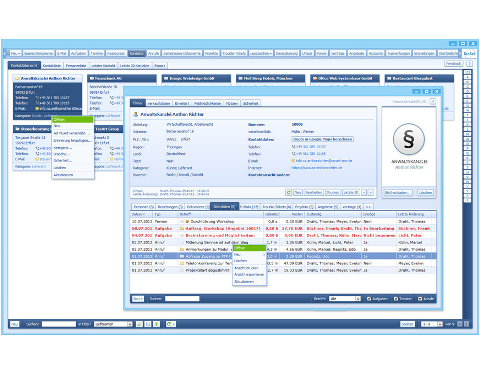The height and width of the screenshot is (368, 480).
Task: Click the Löschen button under the logo
Action: point(425,193)
